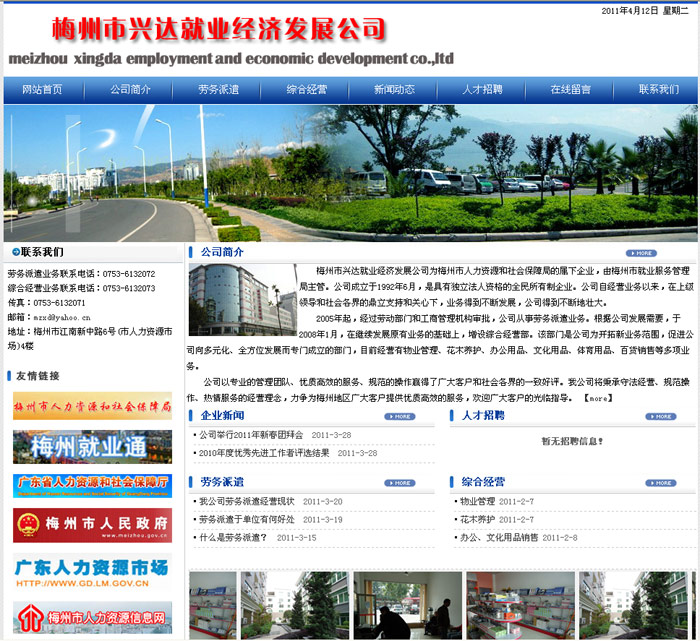Click the 【more】 link after company intro
The image size is (700, 641).
(x=597, y=398)
